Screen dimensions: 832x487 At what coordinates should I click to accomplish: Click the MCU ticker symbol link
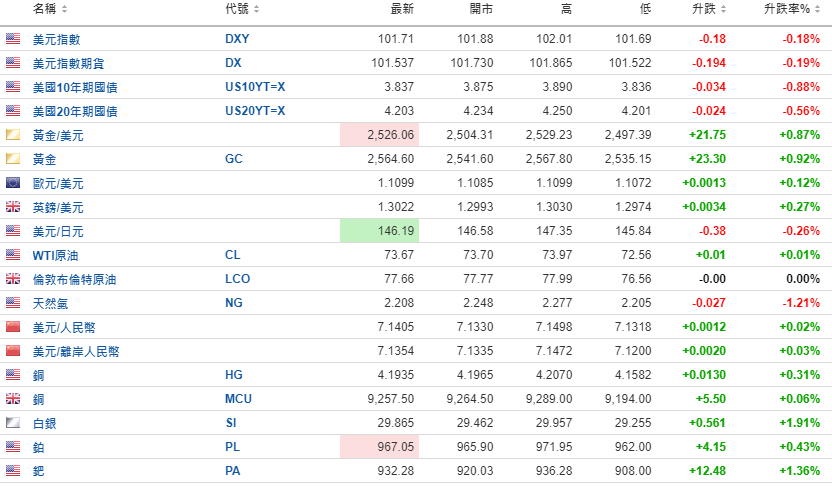tap(238, 399)
